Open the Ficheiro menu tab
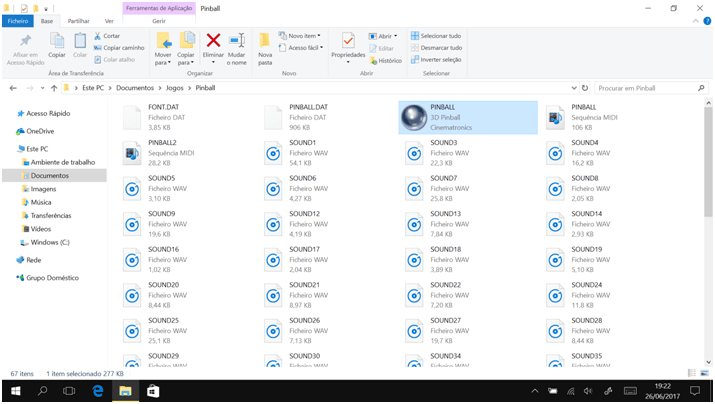Viewport: 715px width, 404px height. (x=18, y=20)
